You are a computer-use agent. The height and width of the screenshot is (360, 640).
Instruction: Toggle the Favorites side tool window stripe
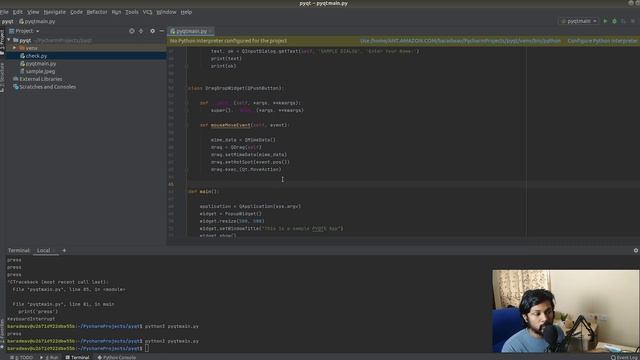click(2, 334)
